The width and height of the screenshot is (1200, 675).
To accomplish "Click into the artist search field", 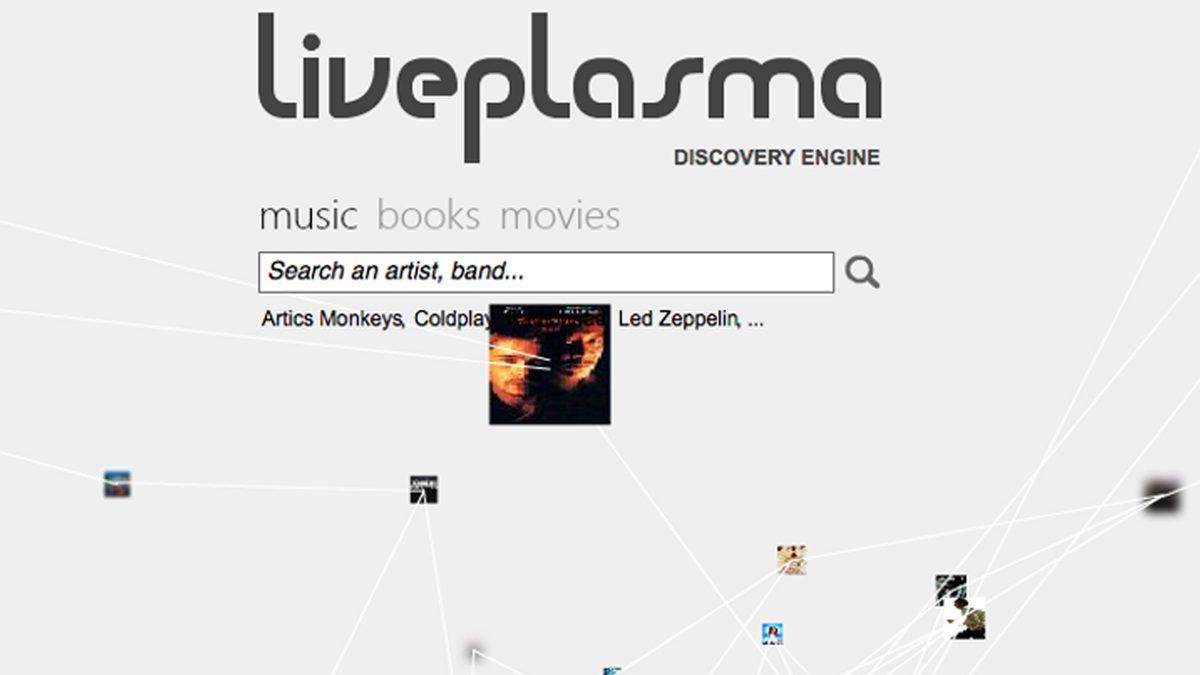I will click(546, 272).
